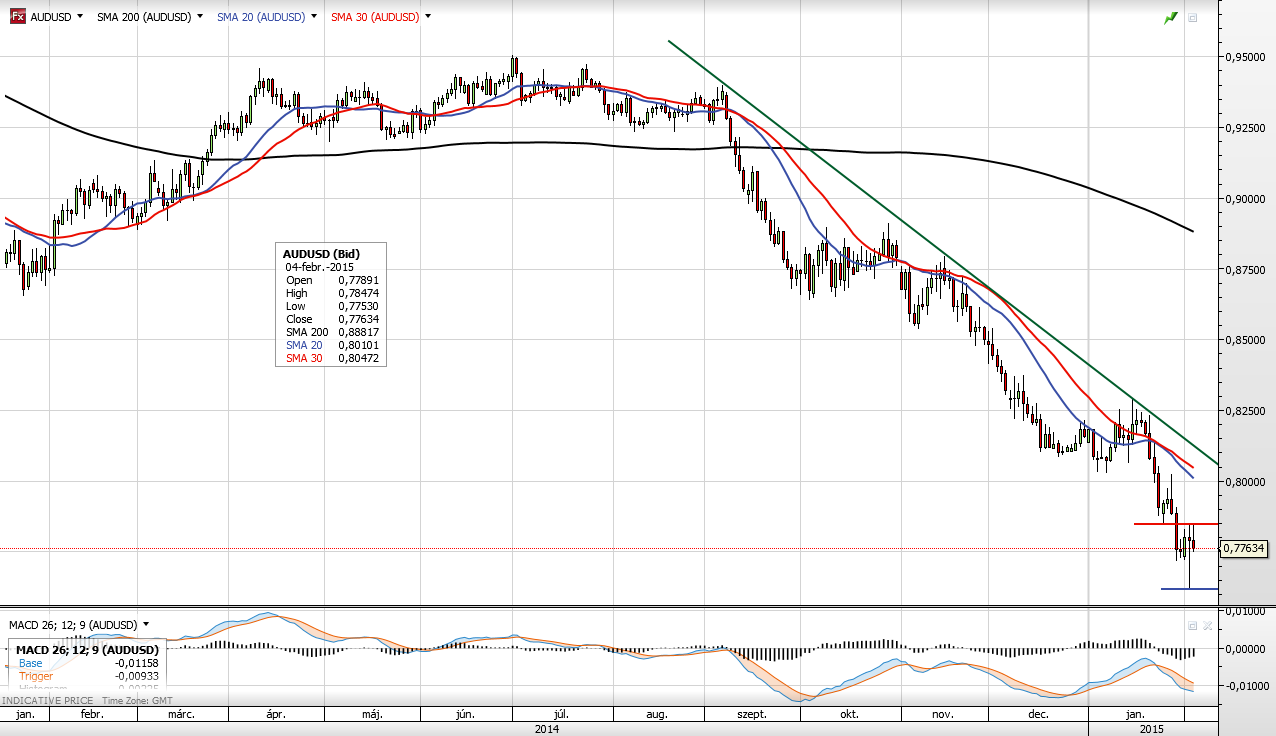Image resolution: width=1276 pixels, height=736 pixels.
Task: Click the -0,0100 MACD axis label
Action: point(1245,686)
